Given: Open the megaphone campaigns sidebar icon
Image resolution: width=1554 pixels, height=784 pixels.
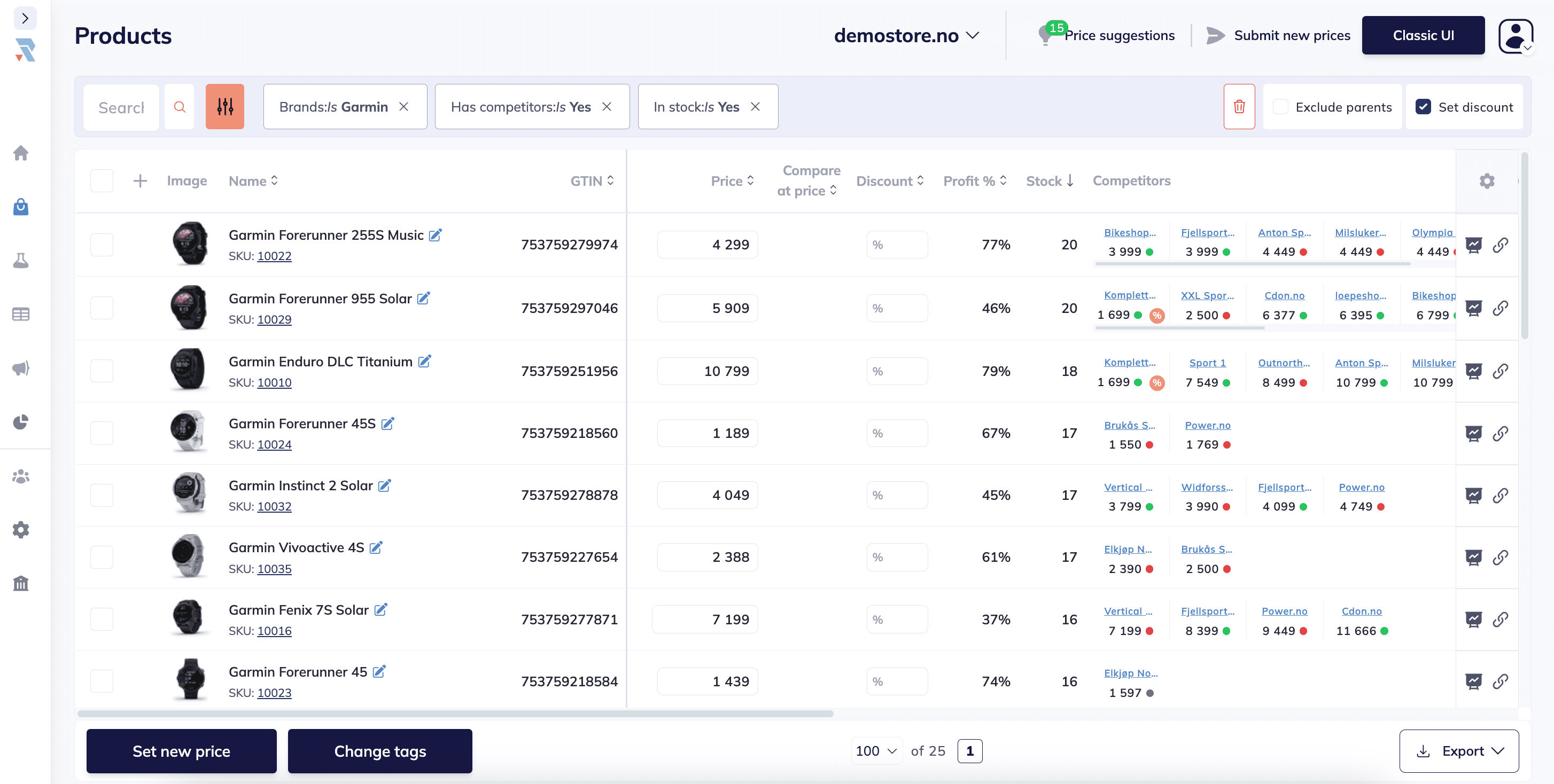Looking at the screenshot, I should [x=20, y=368].
